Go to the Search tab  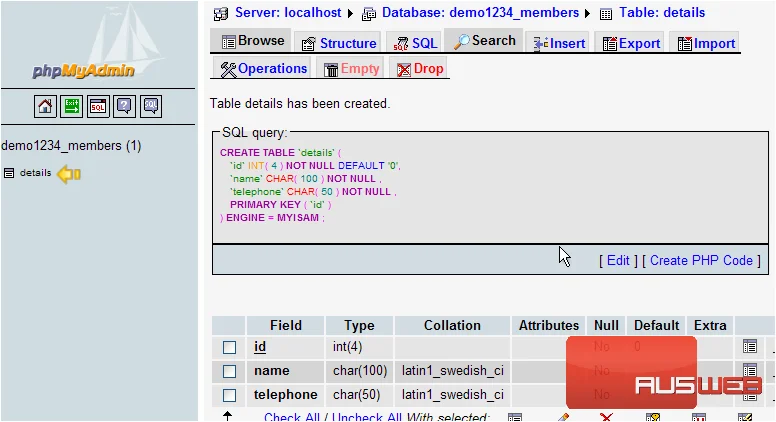coord(485,41)
